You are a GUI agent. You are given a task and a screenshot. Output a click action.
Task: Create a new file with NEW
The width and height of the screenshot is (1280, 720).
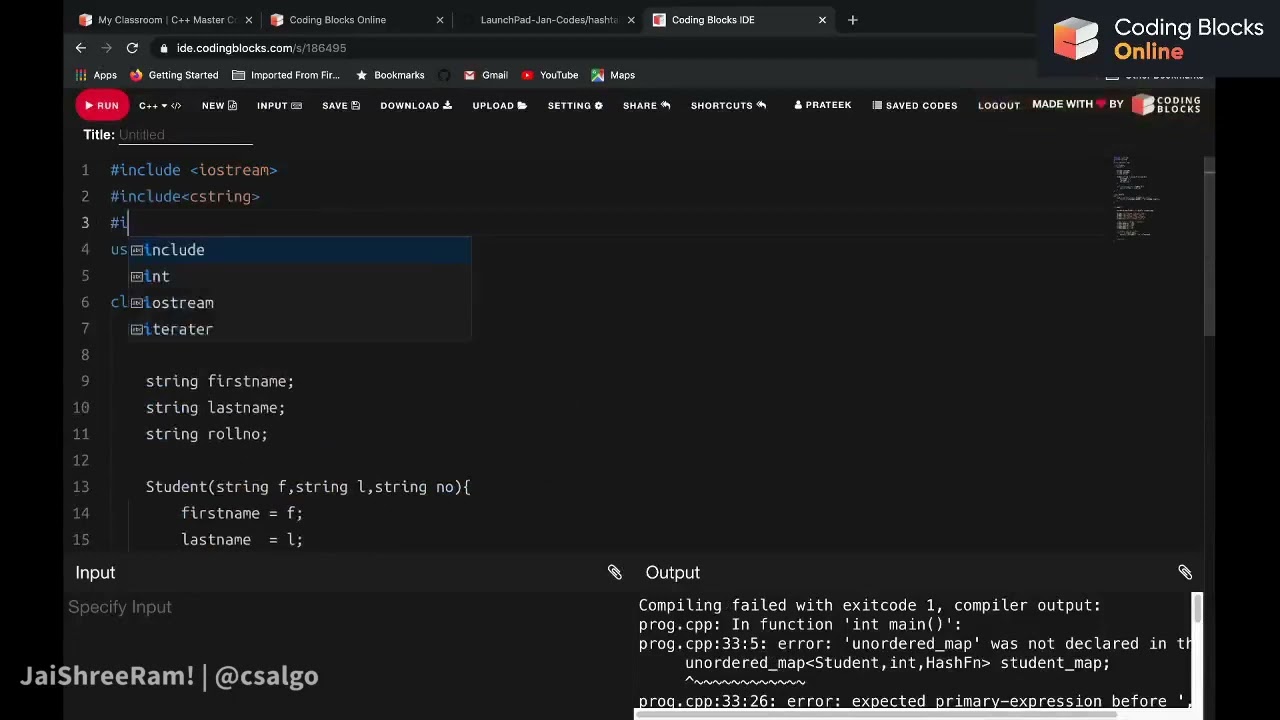click(x=219, y=105)
